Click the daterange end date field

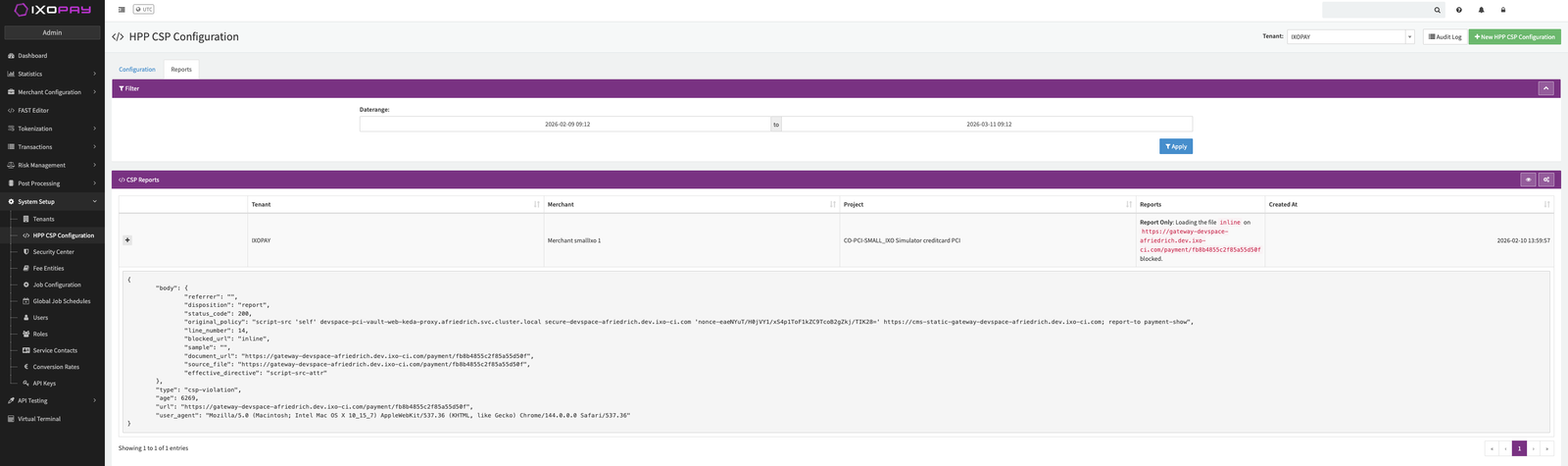coord(988,125)
